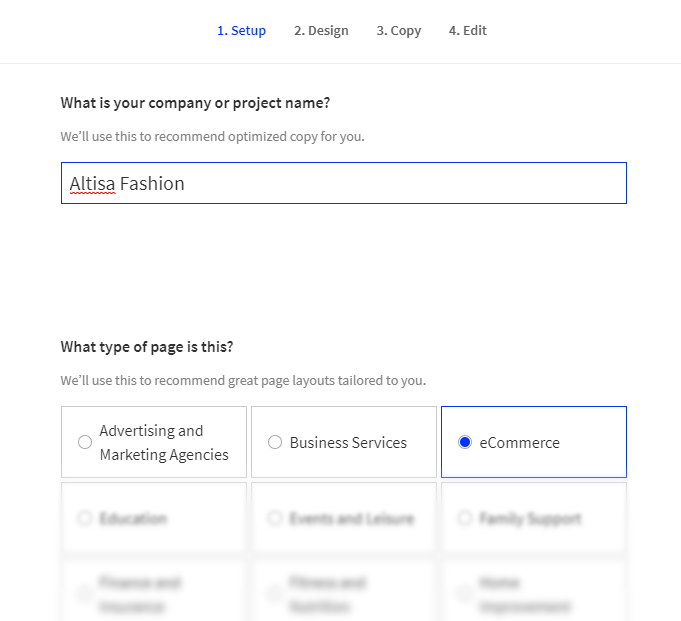Click the optimized copy helper text
The width and height of the screenshot is (681, 621).
pyautogui.click(x=212, y=136)
